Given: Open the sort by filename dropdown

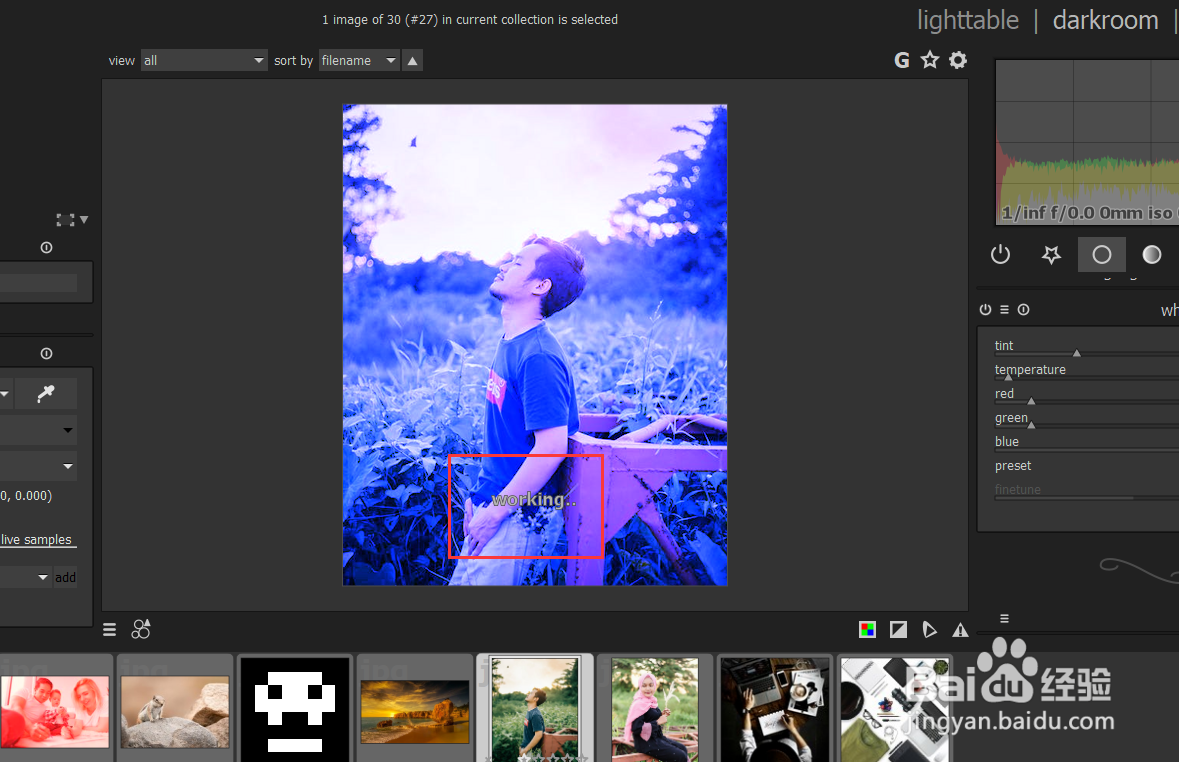Looking at the screenshot, I should point(359,60).
